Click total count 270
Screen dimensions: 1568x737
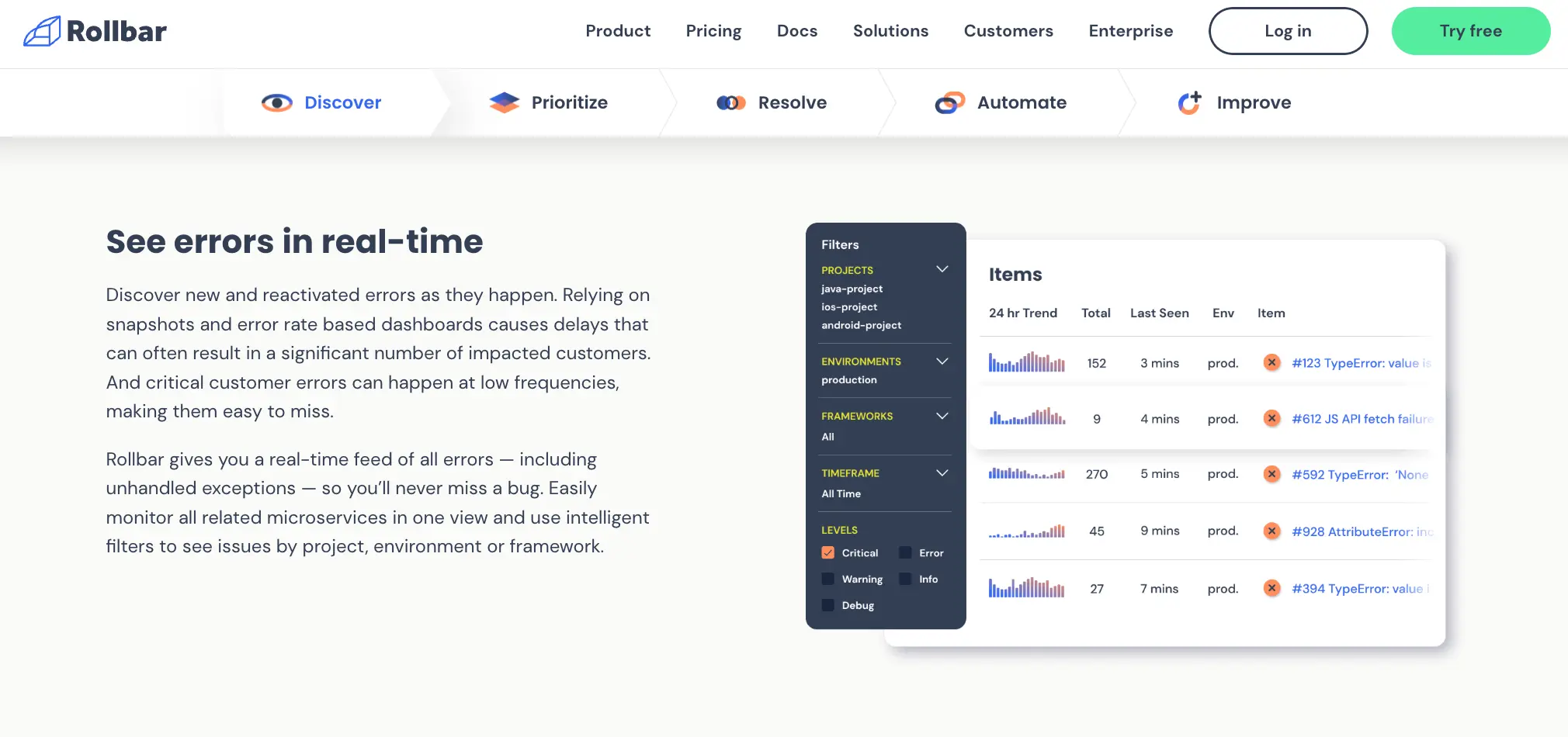click(1096, 474)
